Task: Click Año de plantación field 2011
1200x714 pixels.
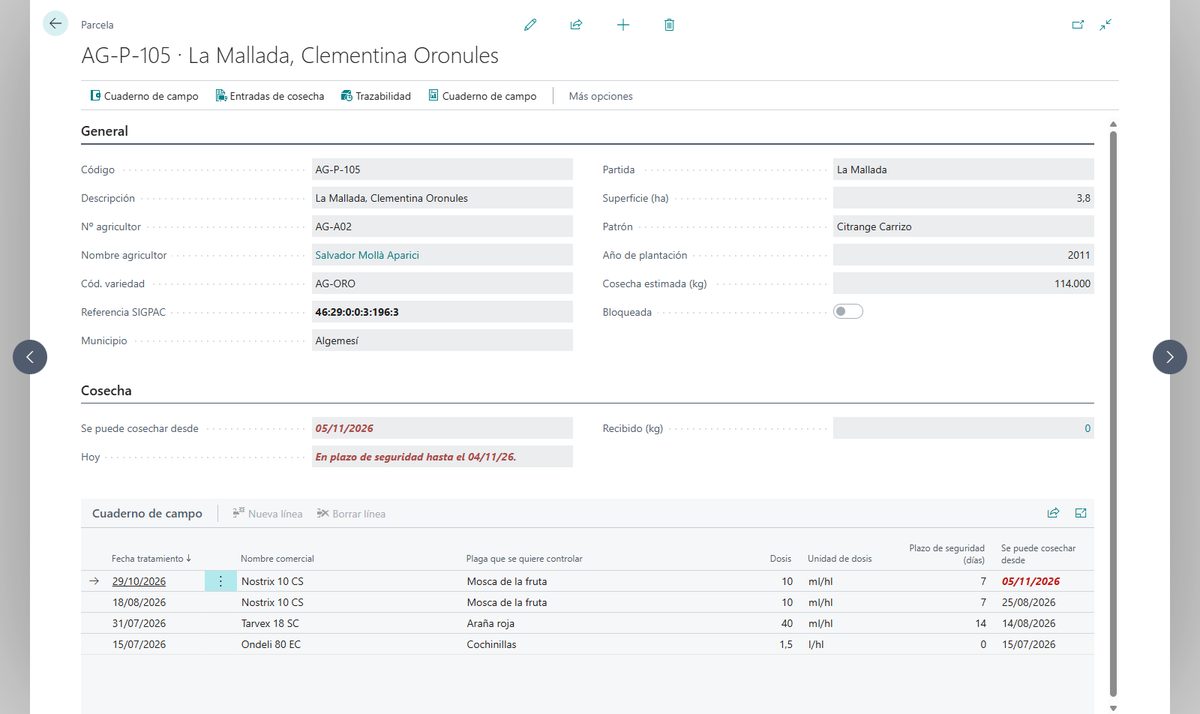Action: (963, 255)
